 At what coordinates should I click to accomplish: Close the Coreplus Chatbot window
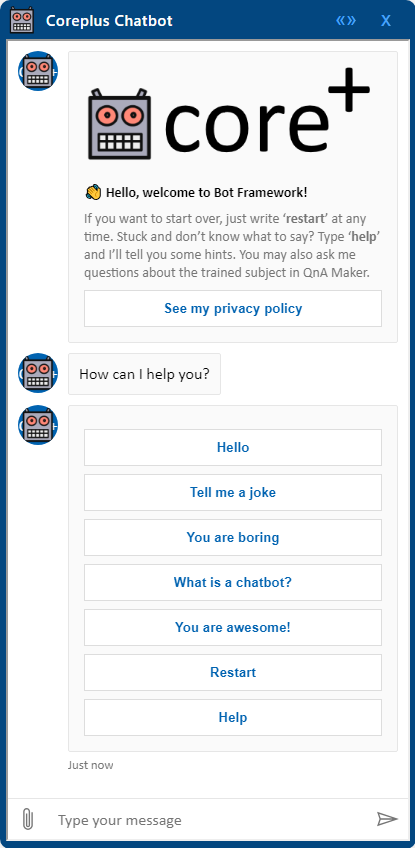click(x=386, y=21)
